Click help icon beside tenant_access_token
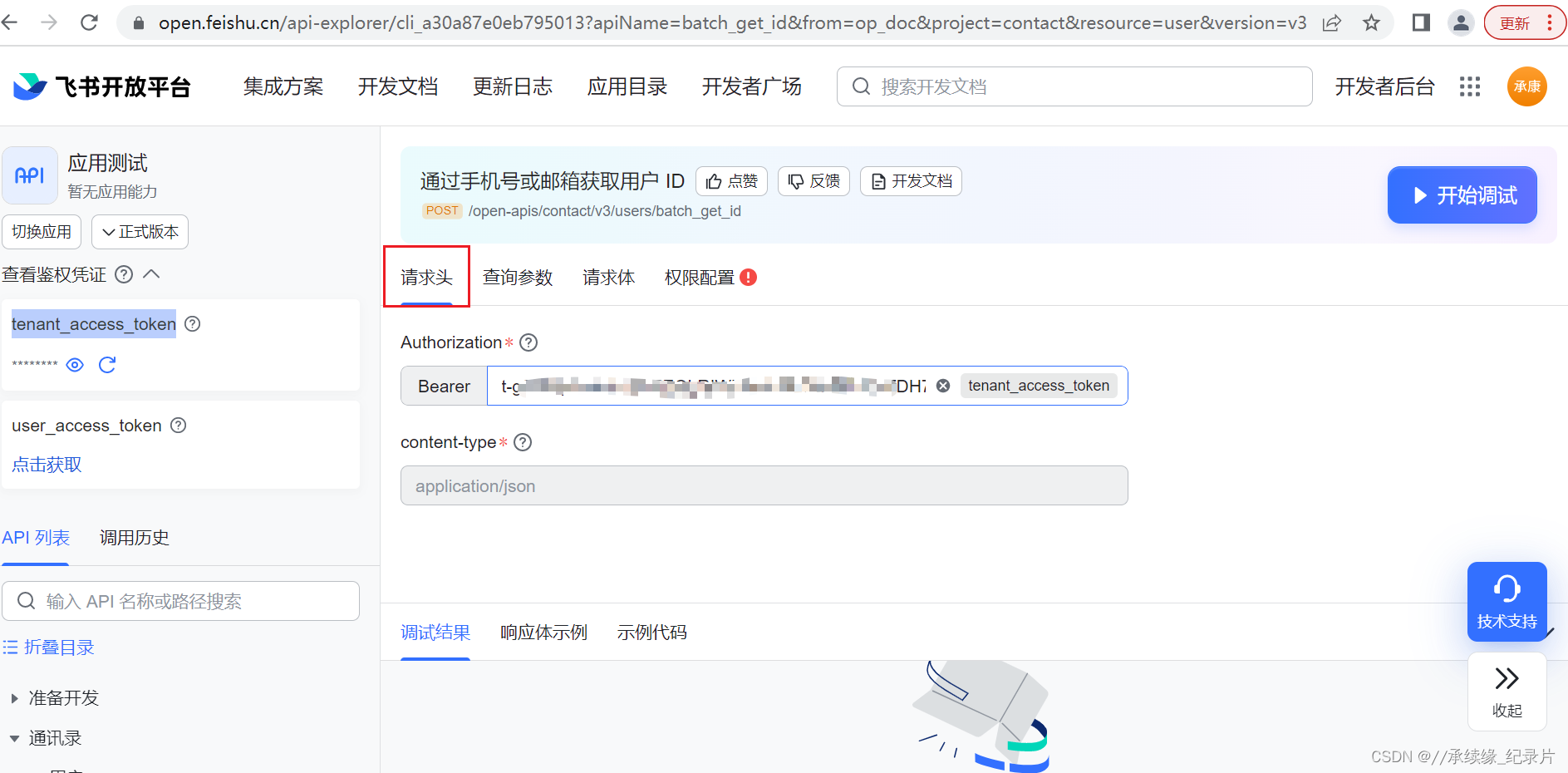 [x=192, y=324]
